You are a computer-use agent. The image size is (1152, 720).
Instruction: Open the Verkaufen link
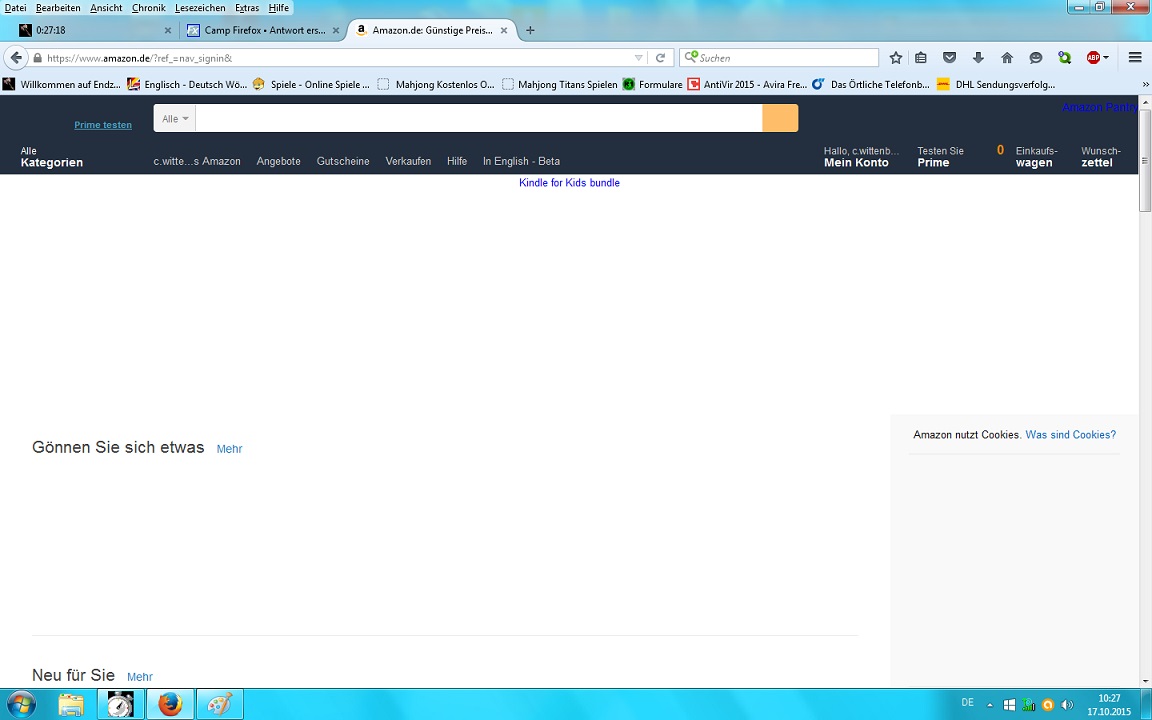(x=408, y=161)
